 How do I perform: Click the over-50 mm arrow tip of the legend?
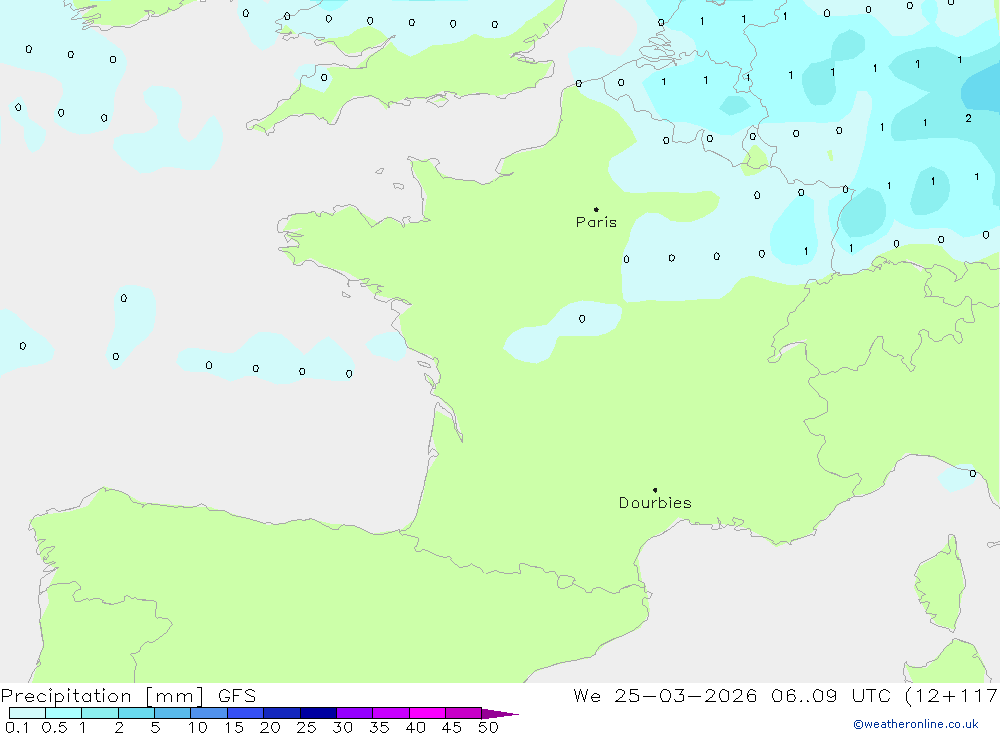(500, 714)
